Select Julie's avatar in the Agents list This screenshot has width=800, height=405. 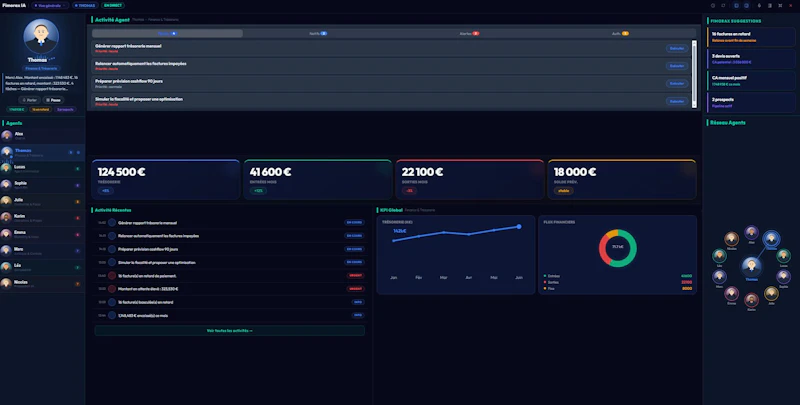[6, 201]
